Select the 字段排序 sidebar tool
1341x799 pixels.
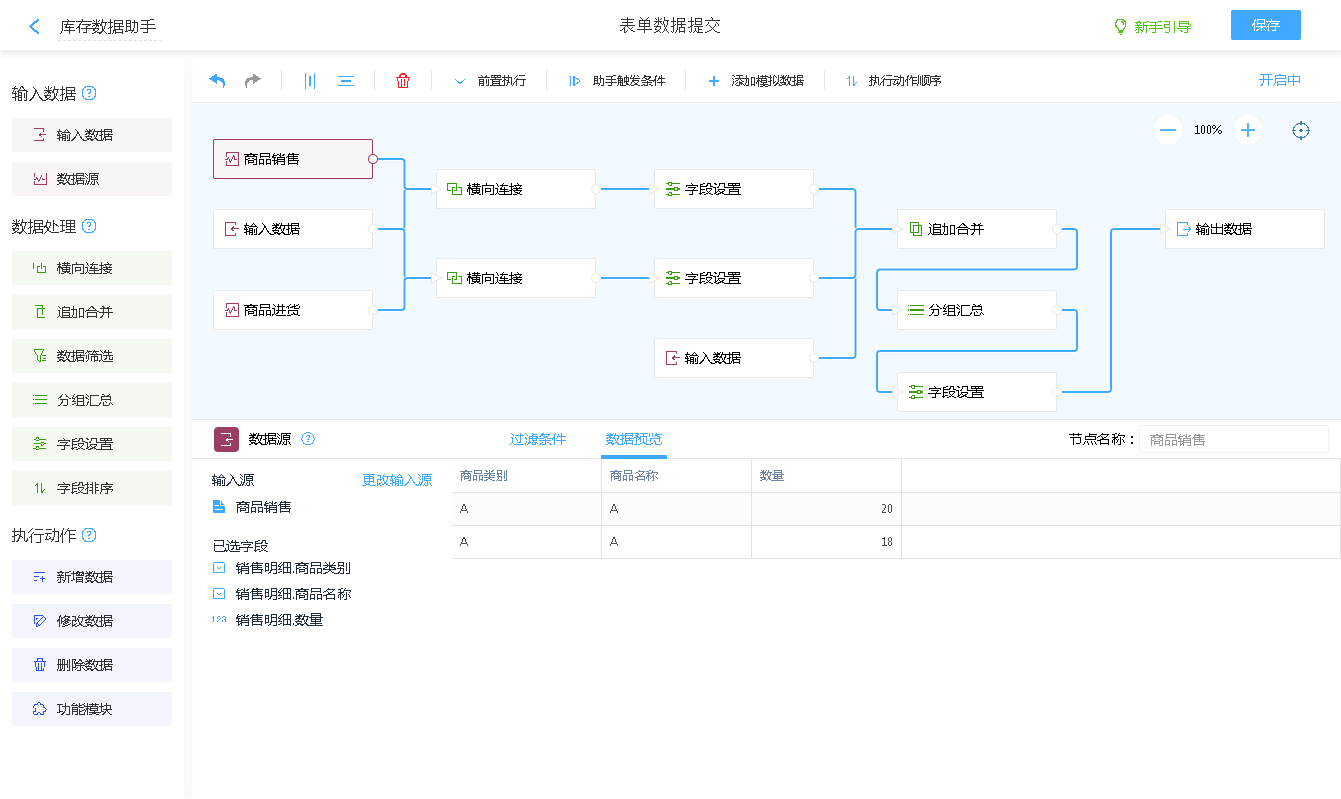tap(92, 488)
